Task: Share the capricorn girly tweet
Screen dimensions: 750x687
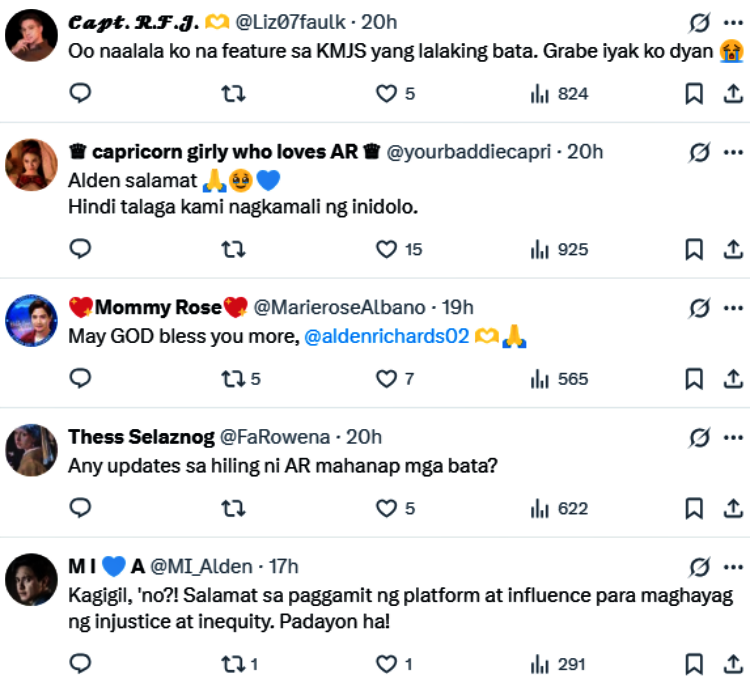Action: pyautogui.click(x=732, y=249)
